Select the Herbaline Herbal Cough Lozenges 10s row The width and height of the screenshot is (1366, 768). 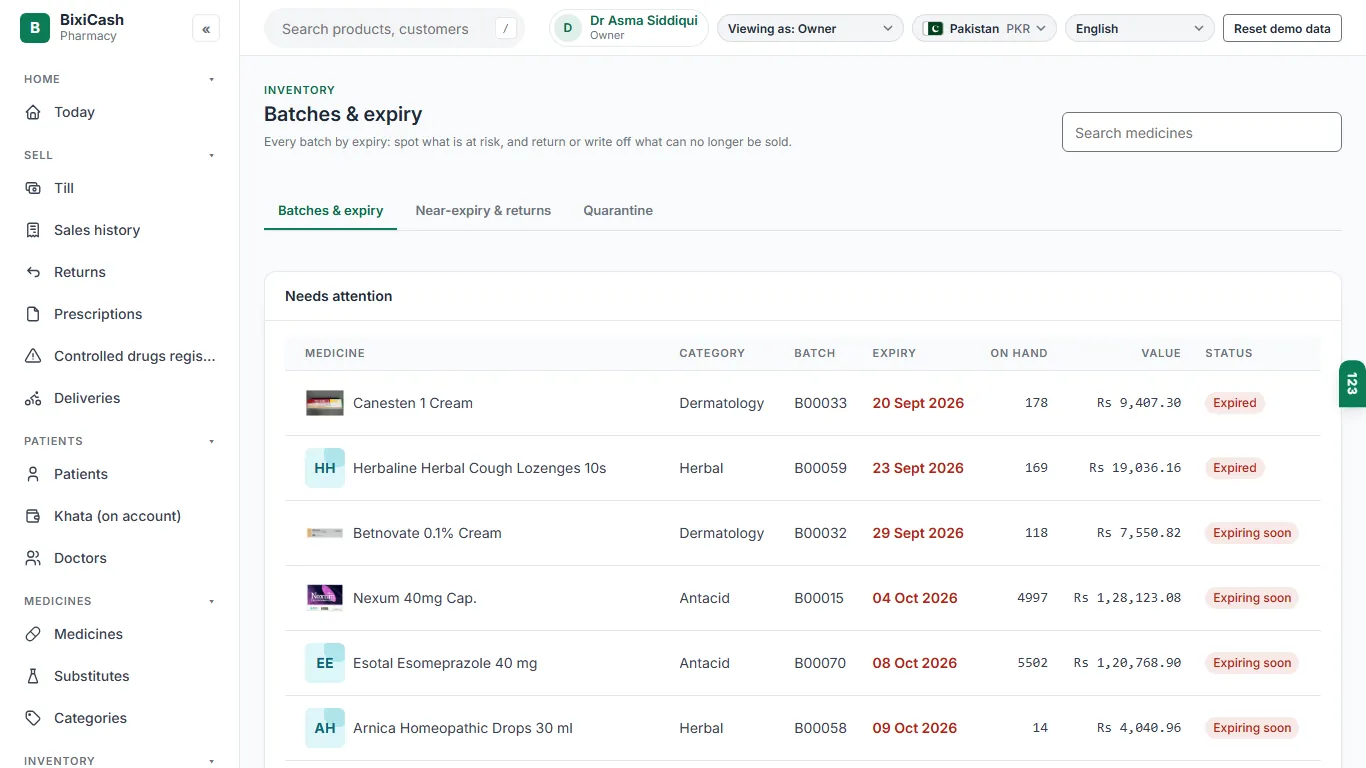click(802, 468)
